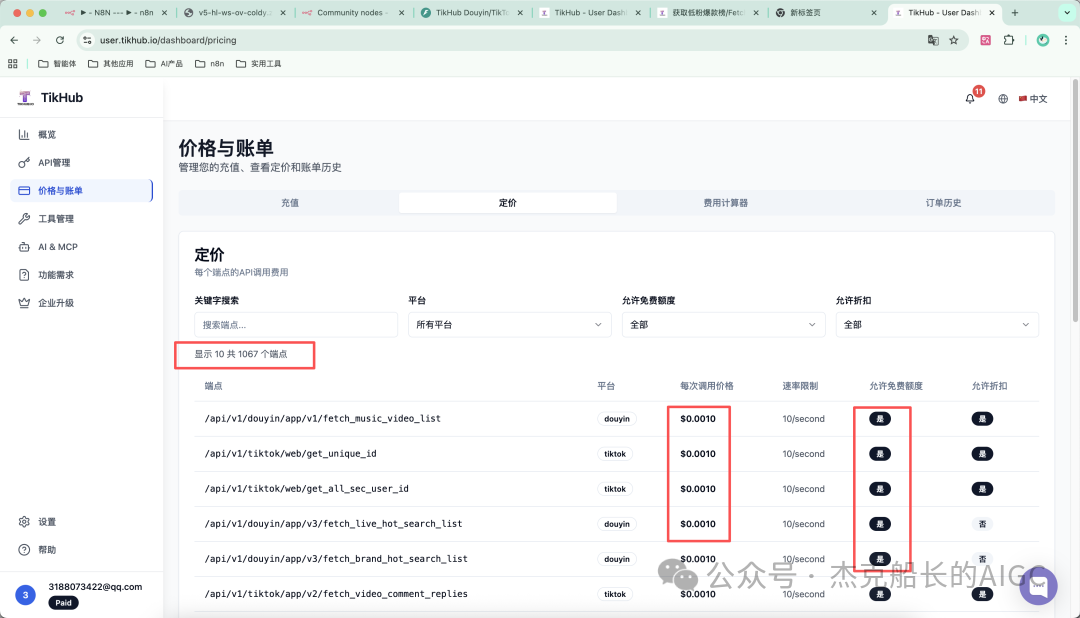Select 价格与账单 sidebar item
This screenshot has height=618, width=1080.
click(x=81, y=191)
